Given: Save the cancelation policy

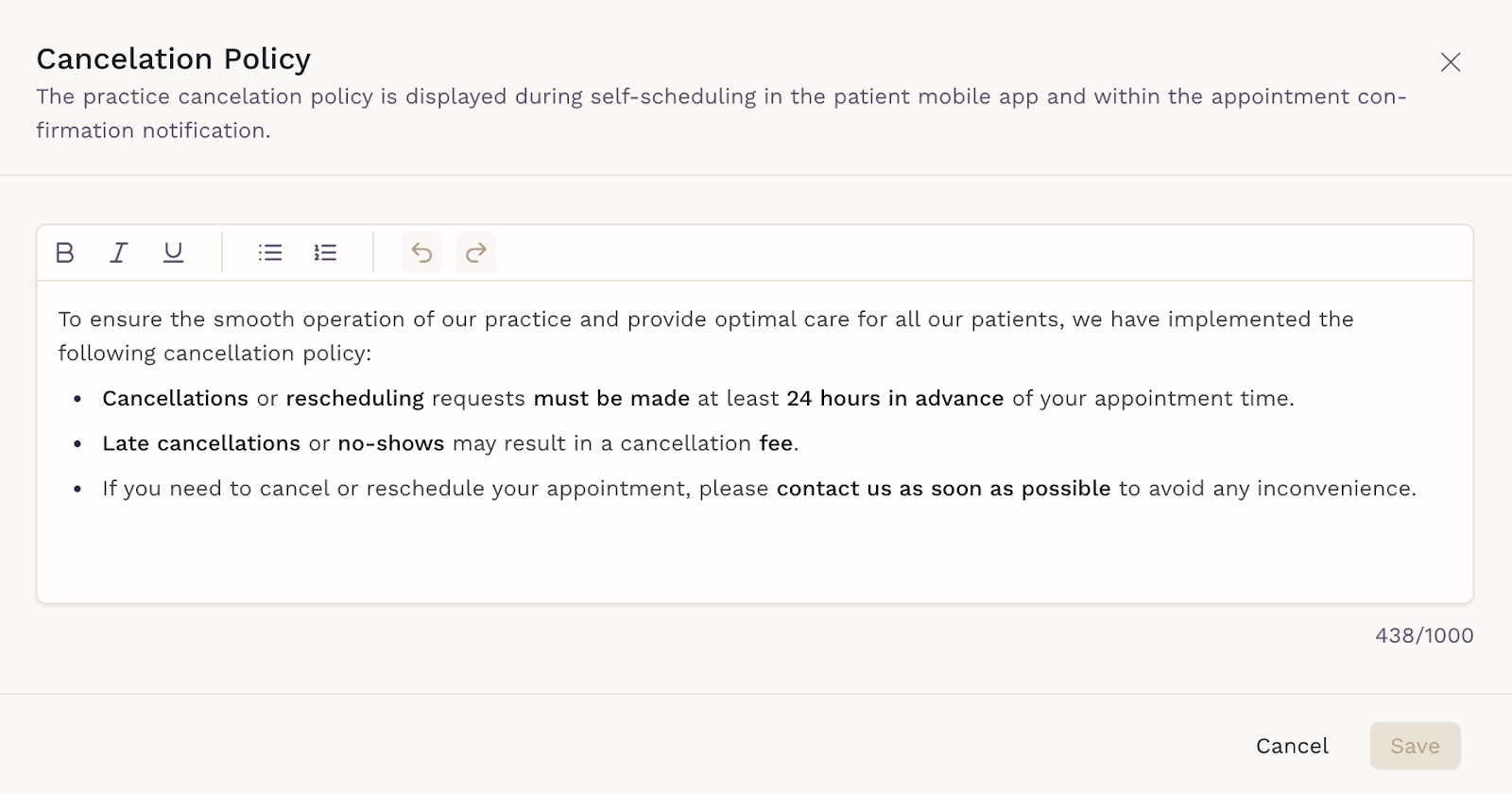Looking at the screenshot, I should [1415, 746].
